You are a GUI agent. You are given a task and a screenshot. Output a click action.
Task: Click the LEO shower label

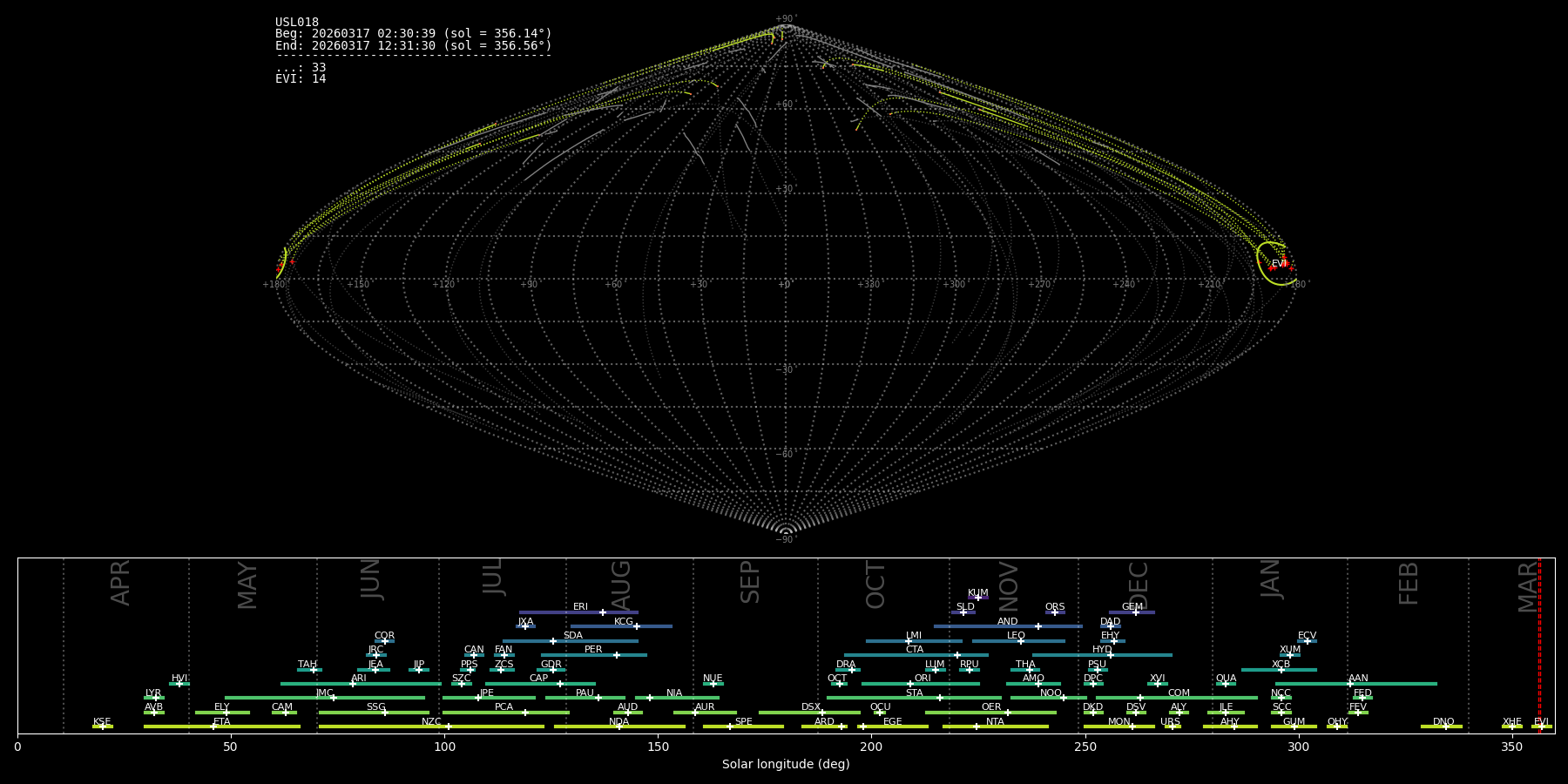click(x=1016, y=636)
